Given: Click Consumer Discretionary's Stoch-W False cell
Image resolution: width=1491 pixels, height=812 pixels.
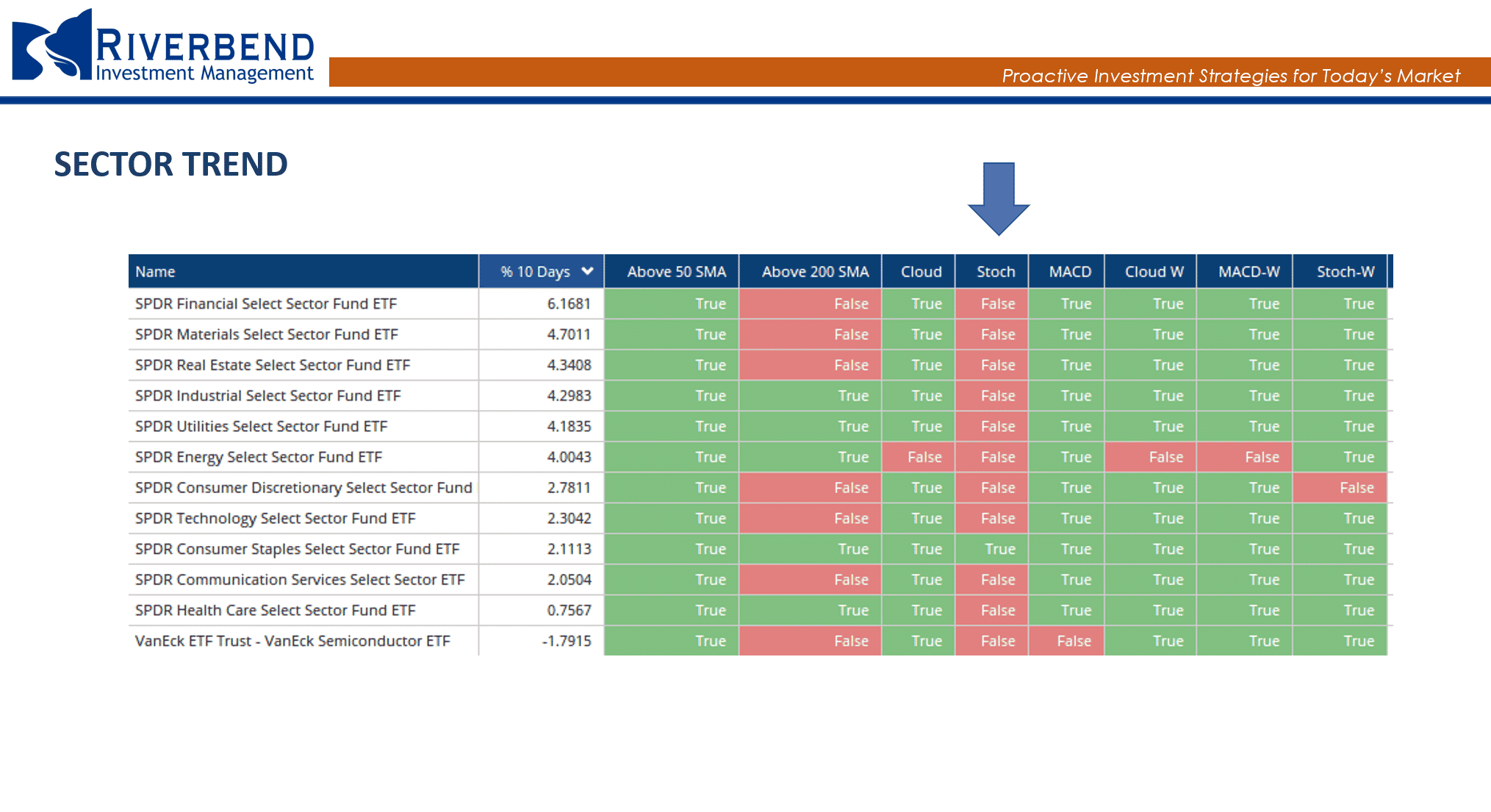Looking at the screenshot, I should click(x=1340, y=488).
